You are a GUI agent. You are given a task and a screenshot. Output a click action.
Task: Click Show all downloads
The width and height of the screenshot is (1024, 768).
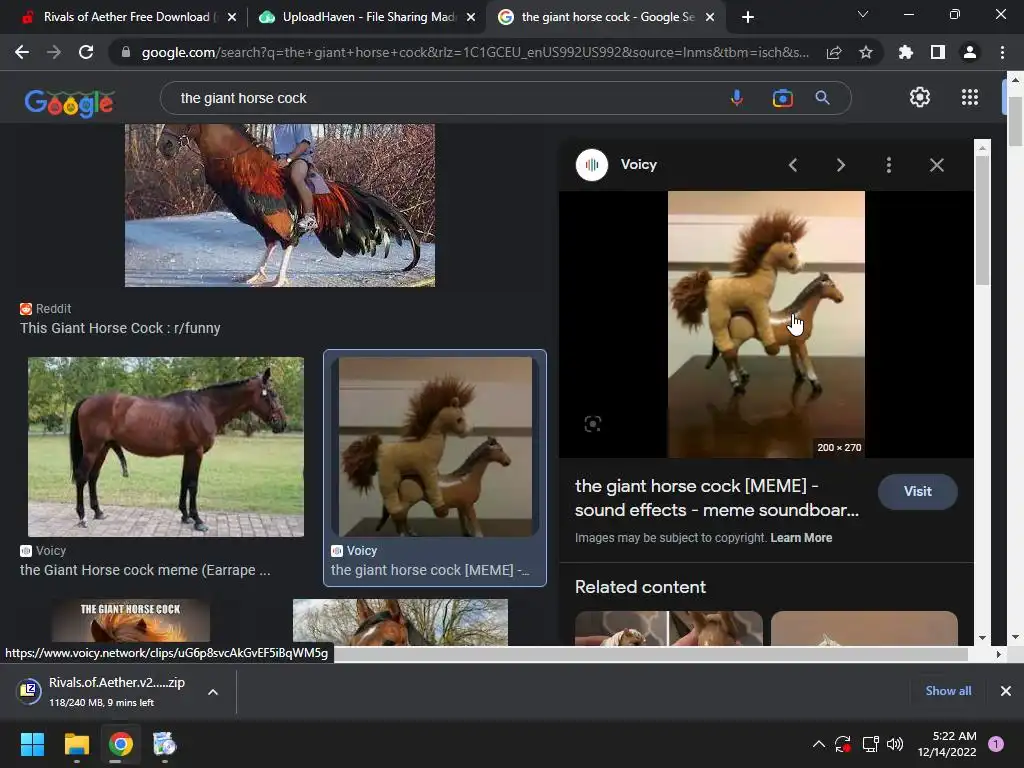(948, 690)
